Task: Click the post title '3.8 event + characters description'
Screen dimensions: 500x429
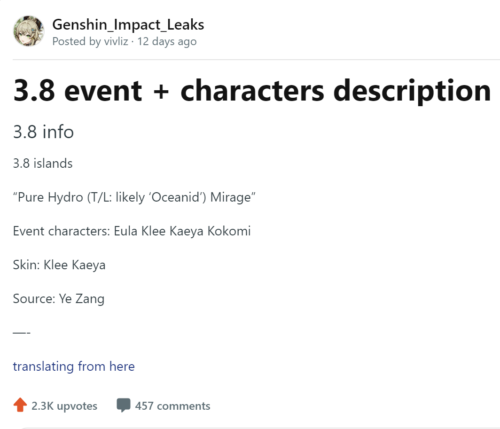Action: [252, 91]
